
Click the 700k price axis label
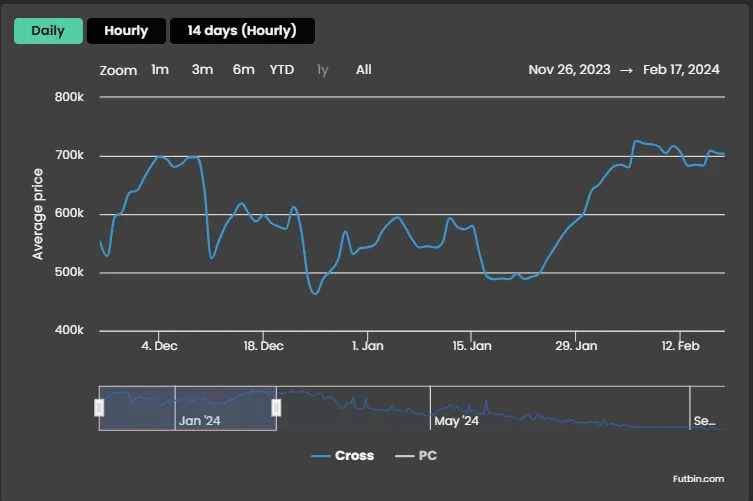click(69, 155)
